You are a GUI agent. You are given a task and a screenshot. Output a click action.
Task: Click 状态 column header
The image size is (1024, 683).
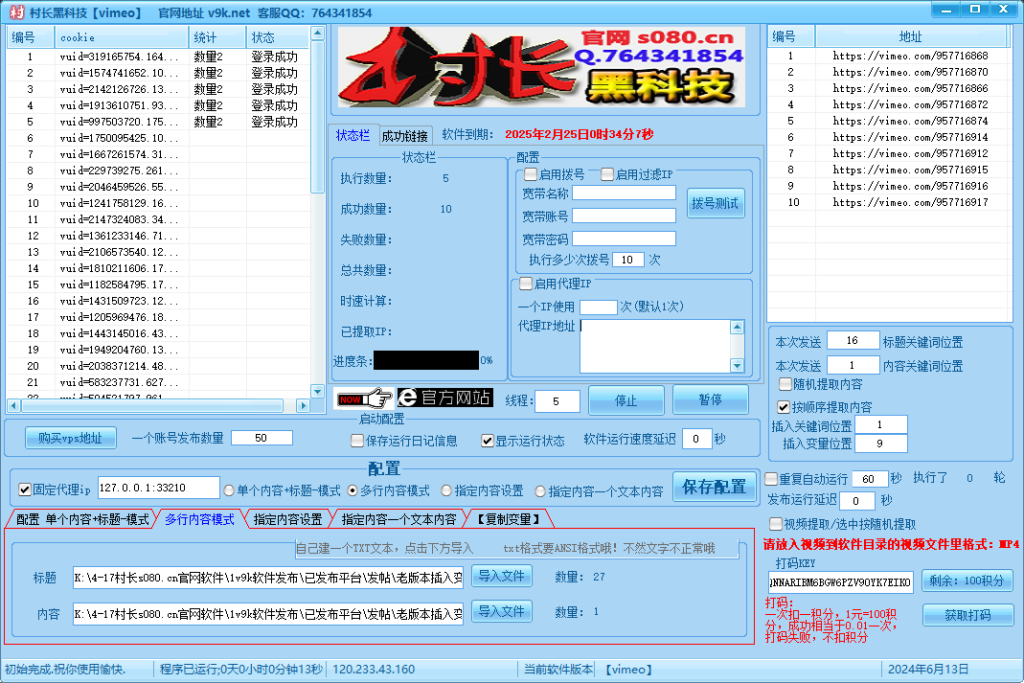tap(277, 37)
